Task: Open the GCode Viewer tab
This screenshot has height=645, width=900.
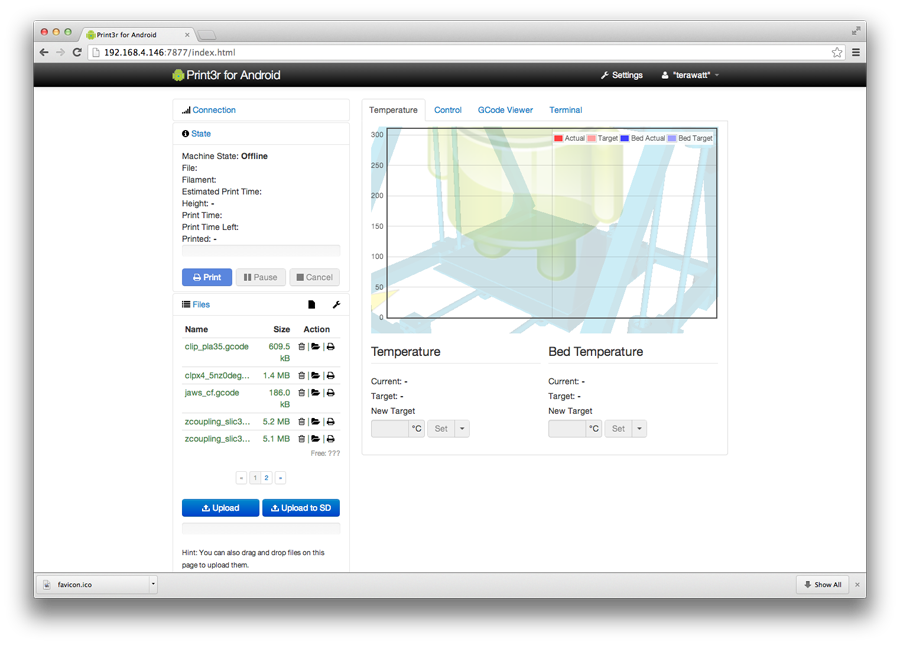Action: tap(505, 110)
